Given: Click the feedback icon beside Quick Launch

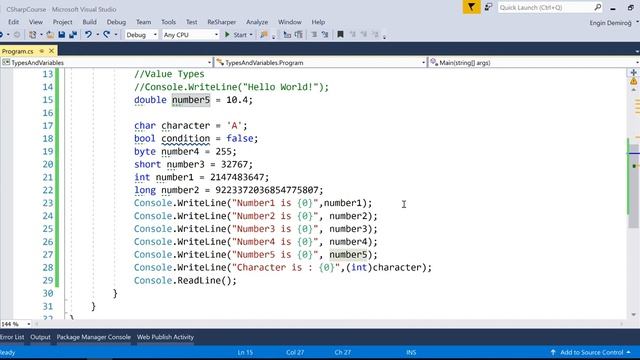Looking at the screenshot, I should click(x=488, y=7).
